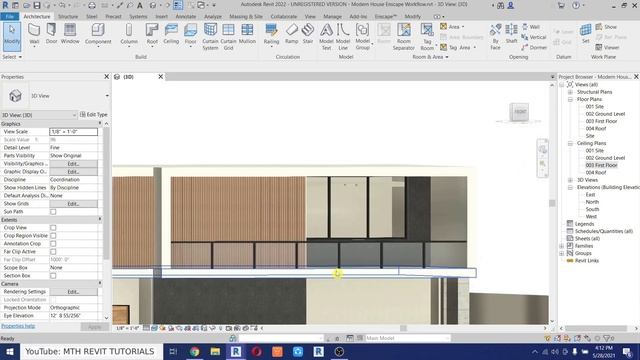Close the {3D} view tab

click(160, 77)
